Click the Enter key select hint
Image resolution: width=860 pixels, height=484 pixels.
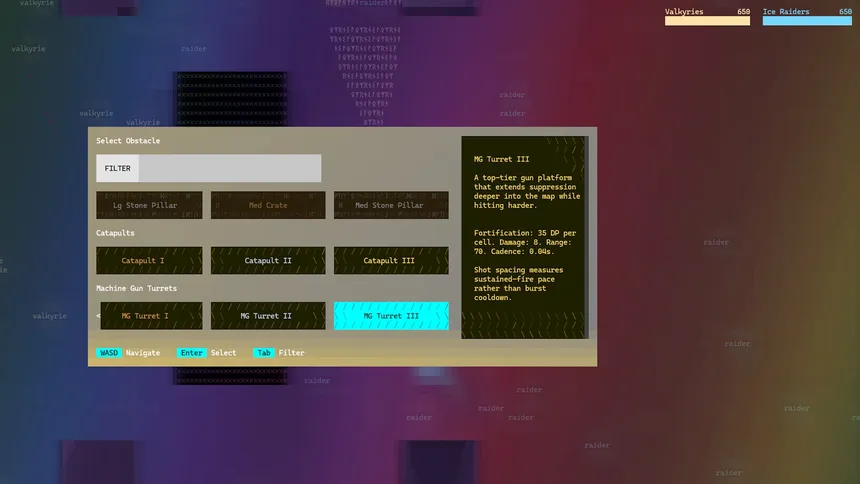[191, 353]
